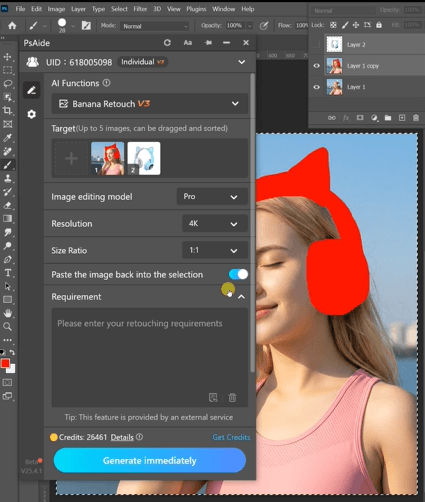Show Layer 2 visibility box
Image resolution: width=425 pixels, height=502 pixels.
316,44
